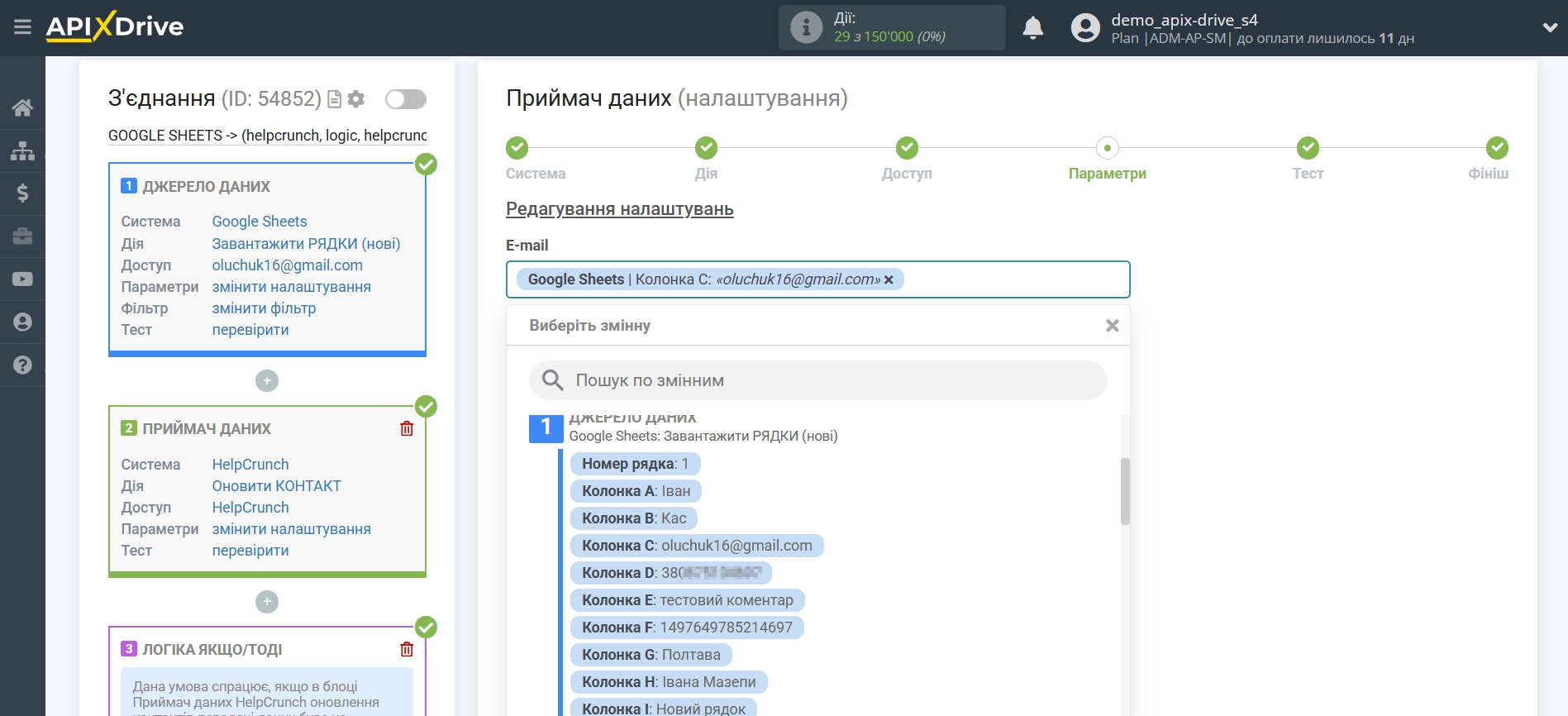
Task: Click the HelpCrunch Доступ link
Action: click(250, 508)
